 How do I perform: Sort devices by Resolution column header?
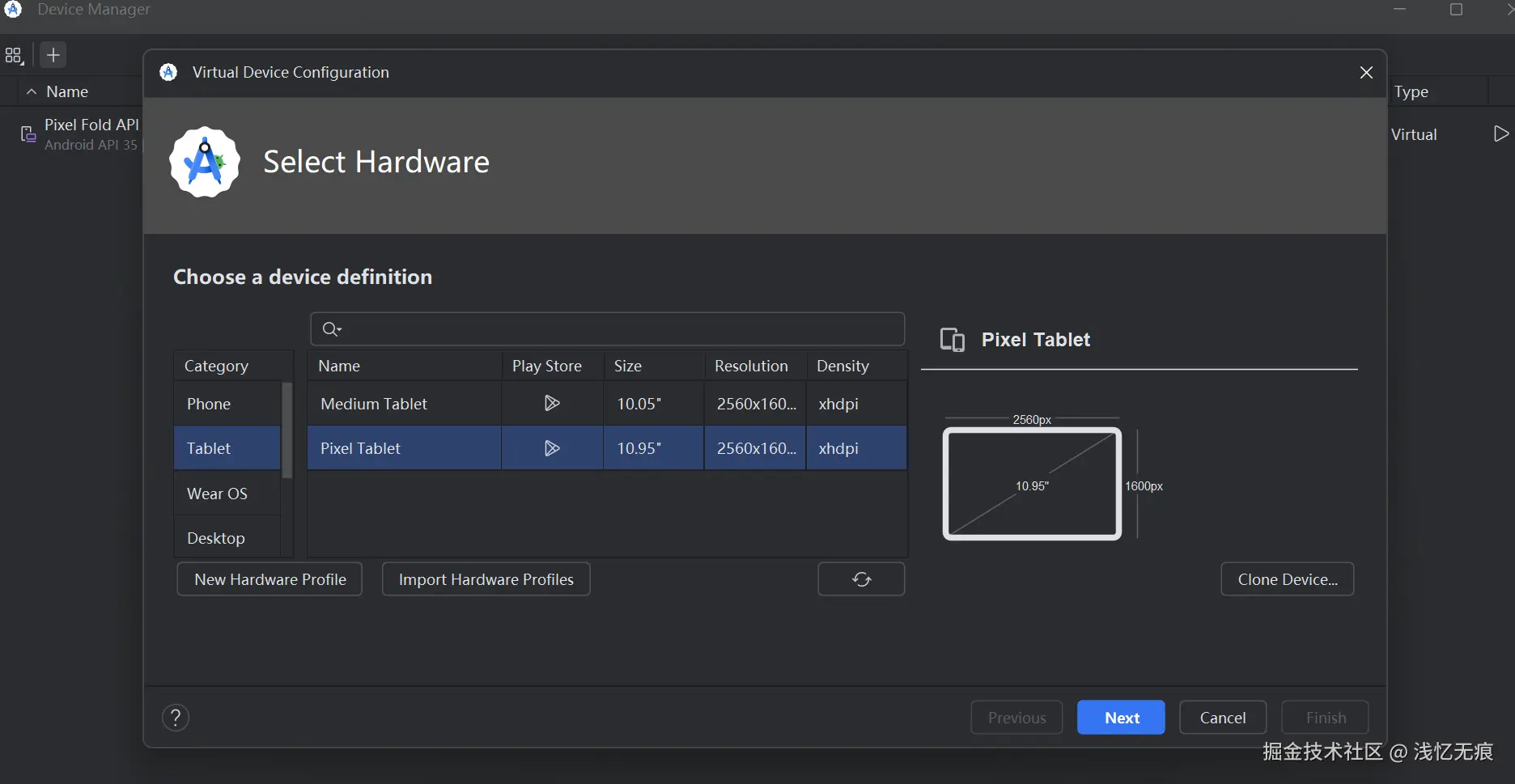pyautogui.click(x=750, y=366)
